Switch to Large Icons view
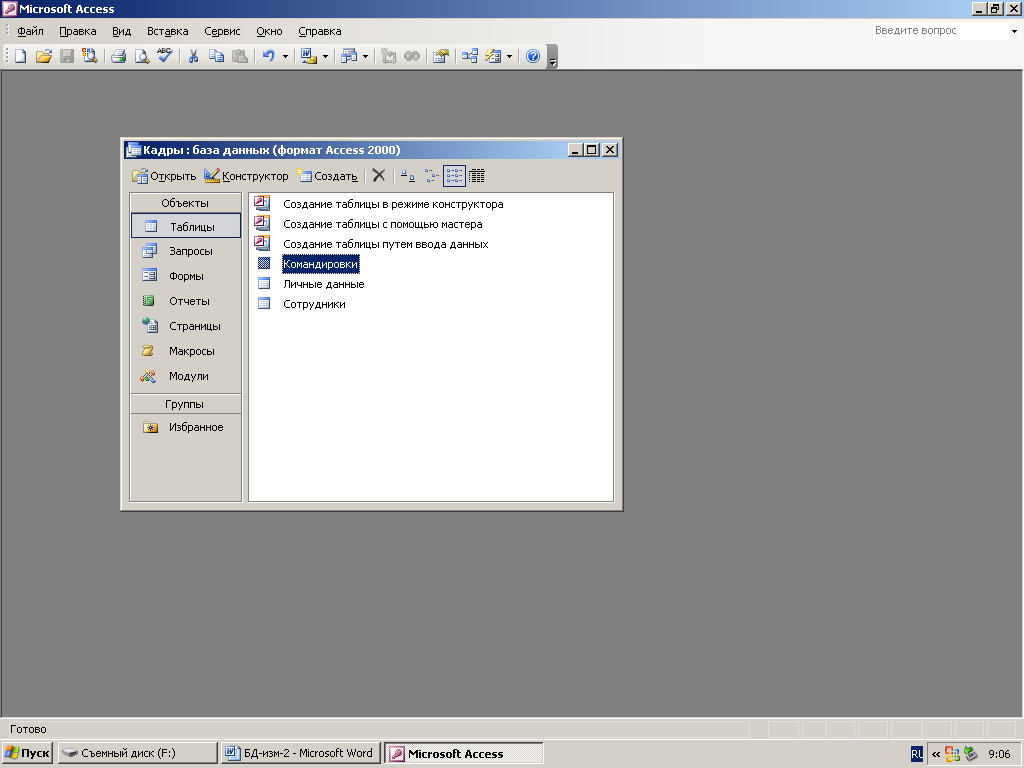 pyautogui.click(x=408, y=176)
